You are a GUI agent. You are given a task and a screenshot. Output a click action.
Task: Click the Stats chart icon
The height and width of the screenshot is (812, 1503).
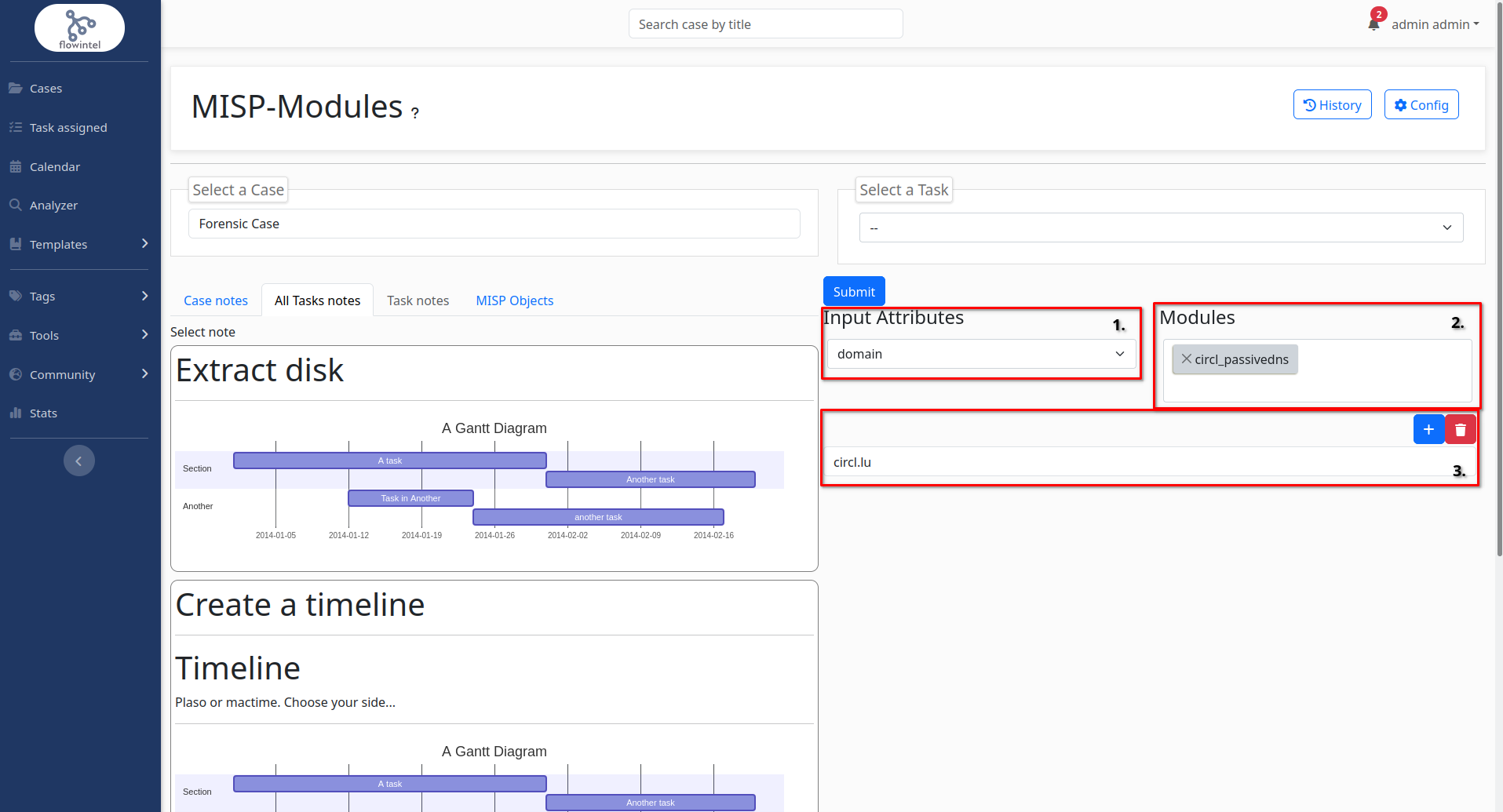[16, 413]
